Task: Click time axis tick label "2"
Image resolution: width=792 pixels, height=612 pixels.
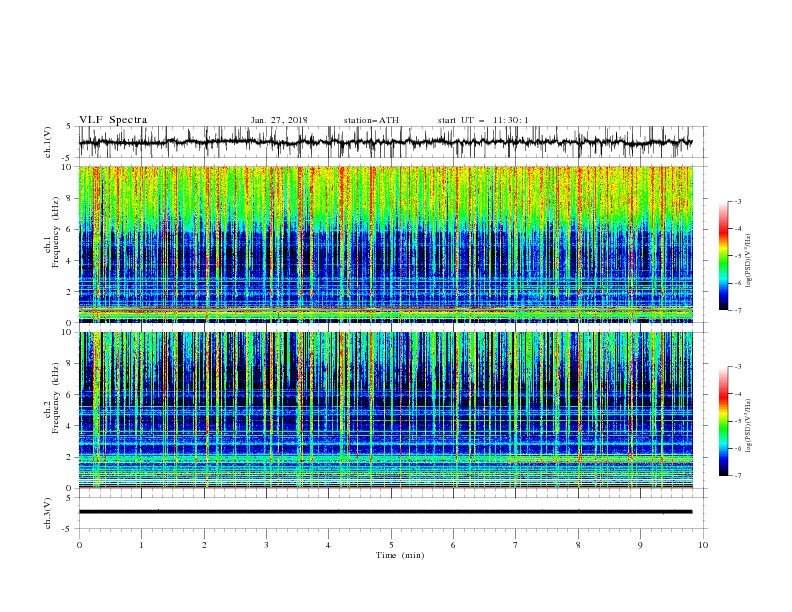Action: point(204,545)
